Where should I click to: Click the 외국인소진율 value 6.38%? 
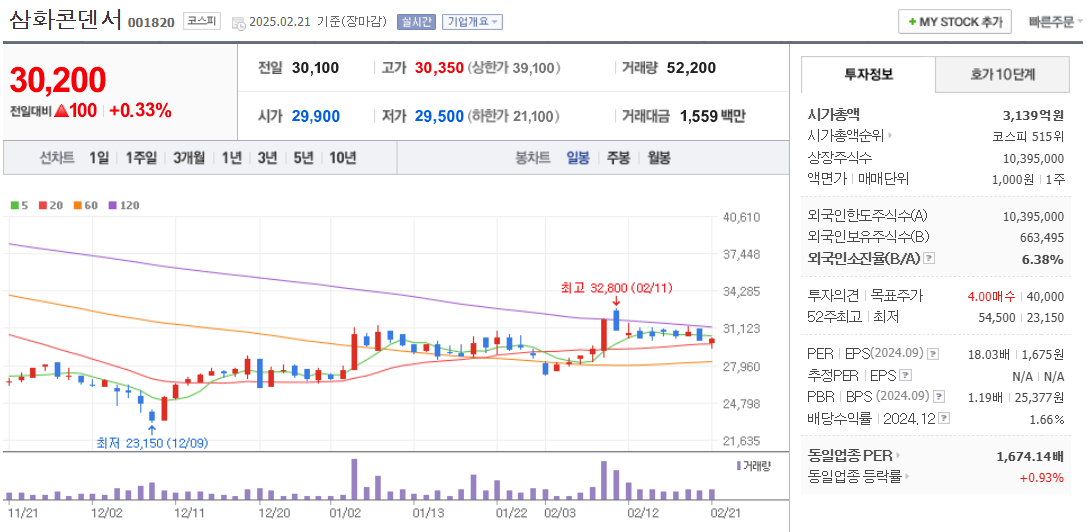[1043, 259]
